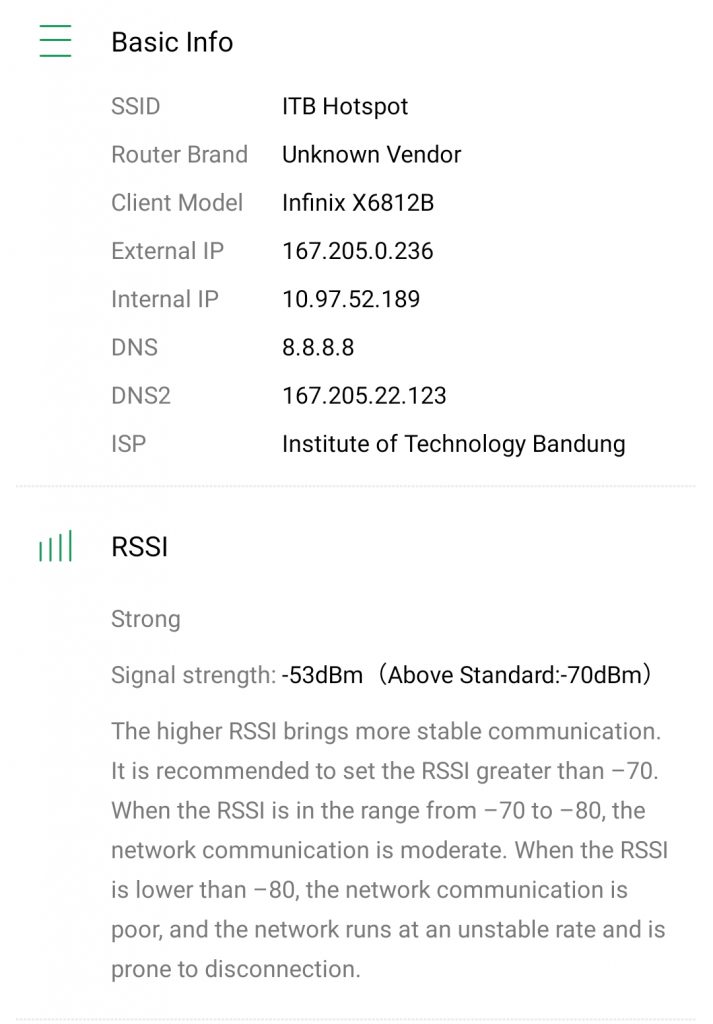Tap signal strength reading -53dBm

322,675
